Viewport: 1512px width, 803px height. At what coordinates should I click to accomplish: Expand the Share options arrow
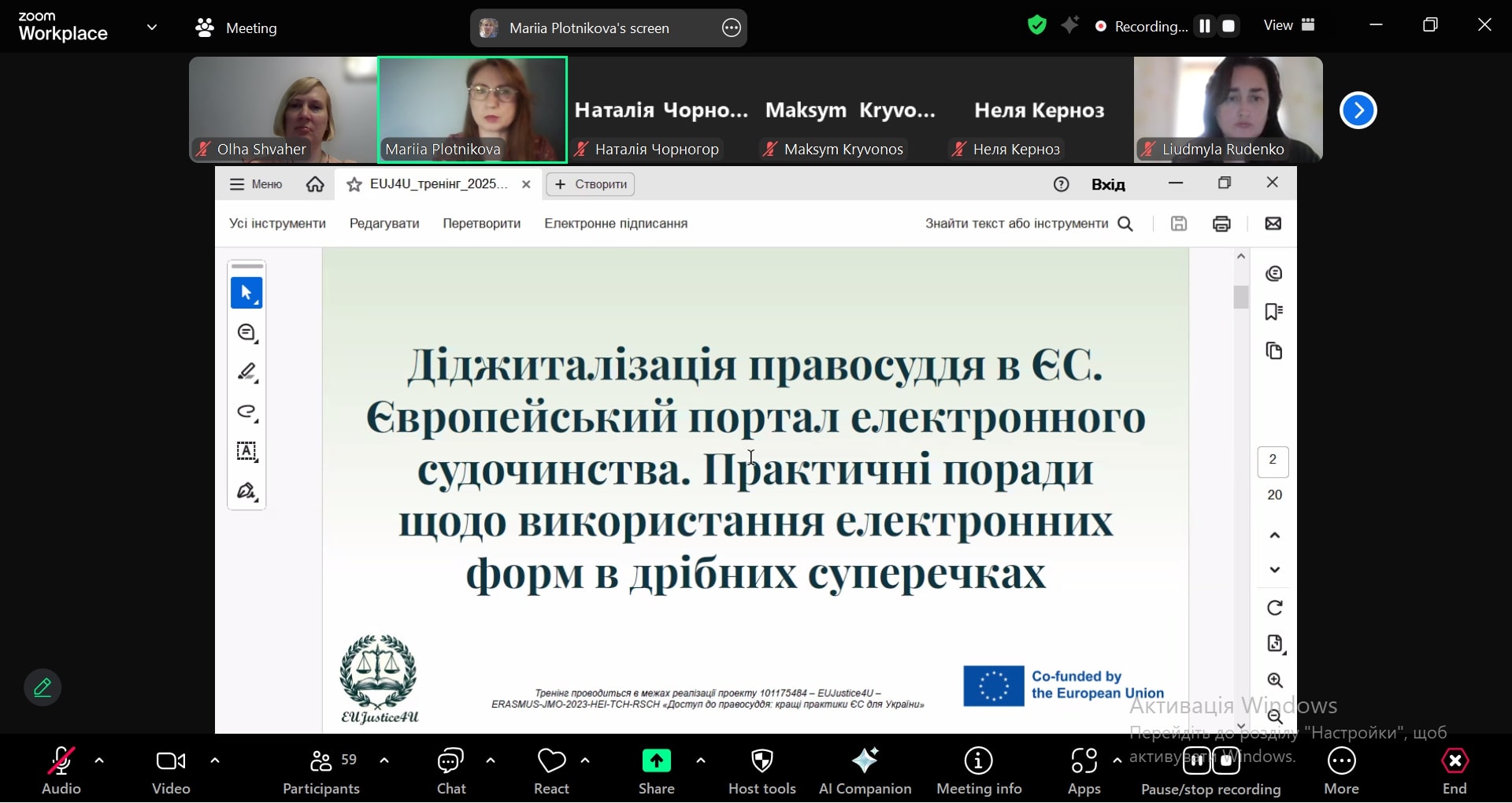[701, 761]
